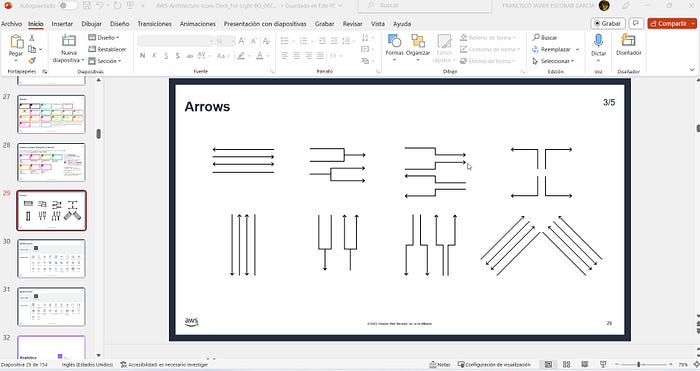Viewport: 700px width, 371px height.
Task: Open the Insertar ribbon tab
Action: point(62,24)
